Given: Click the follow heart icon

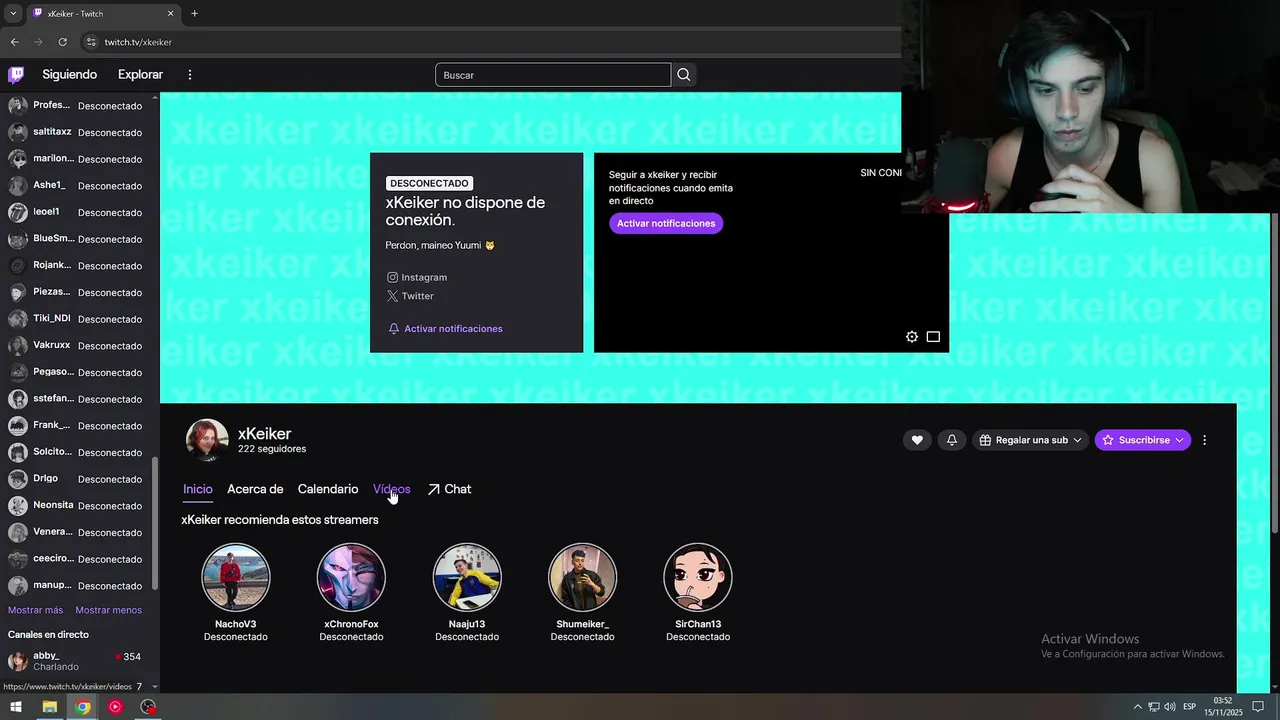Looking at the screenshot, I should [x=917, y=440].
